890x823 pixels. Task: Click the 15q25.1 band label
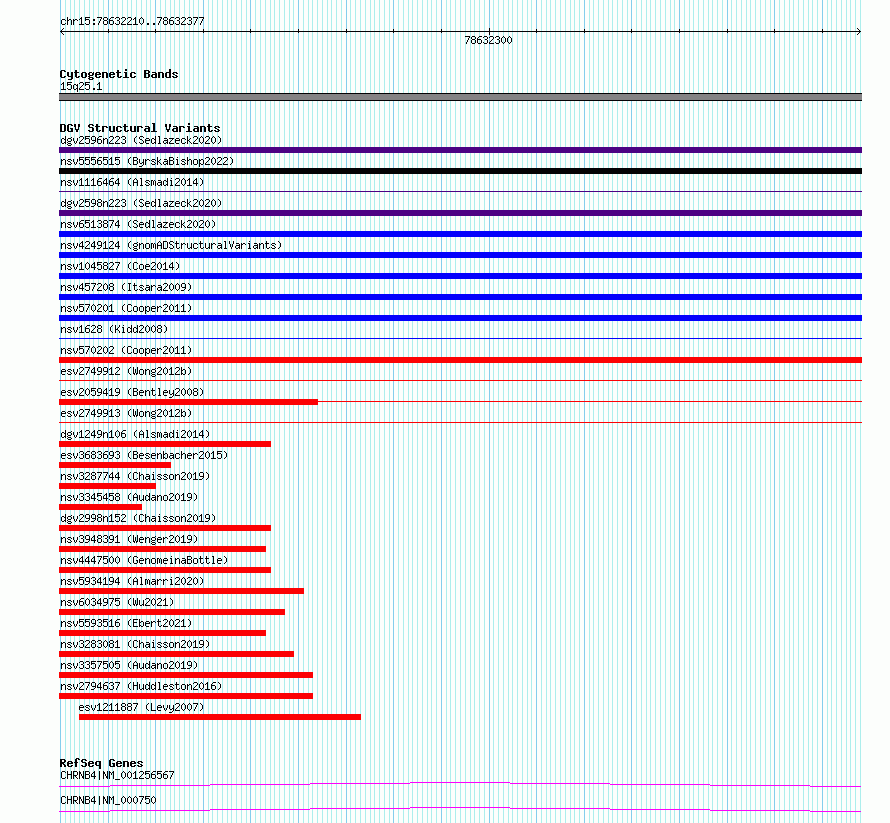[81, 86]
